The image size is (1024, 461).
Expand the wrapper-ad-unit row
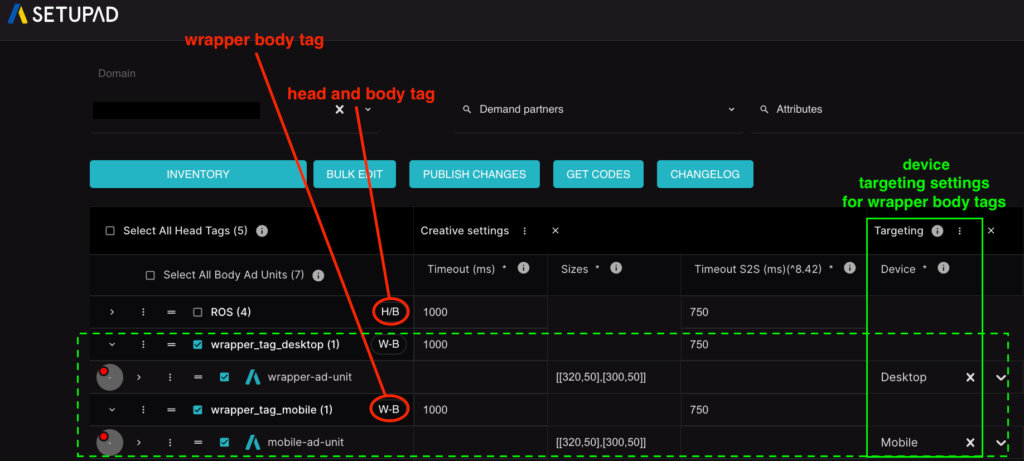138,377
